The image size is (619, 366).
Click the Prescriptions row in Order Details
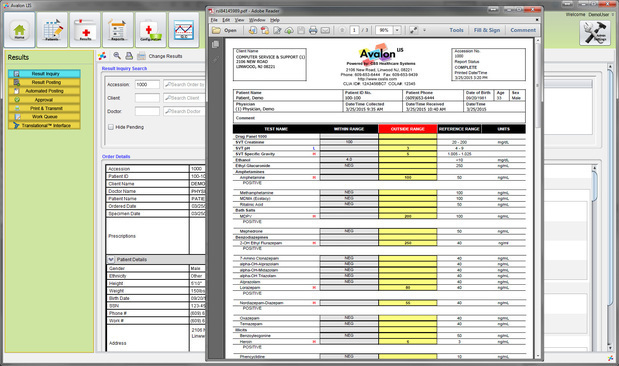tap(156, 236)
